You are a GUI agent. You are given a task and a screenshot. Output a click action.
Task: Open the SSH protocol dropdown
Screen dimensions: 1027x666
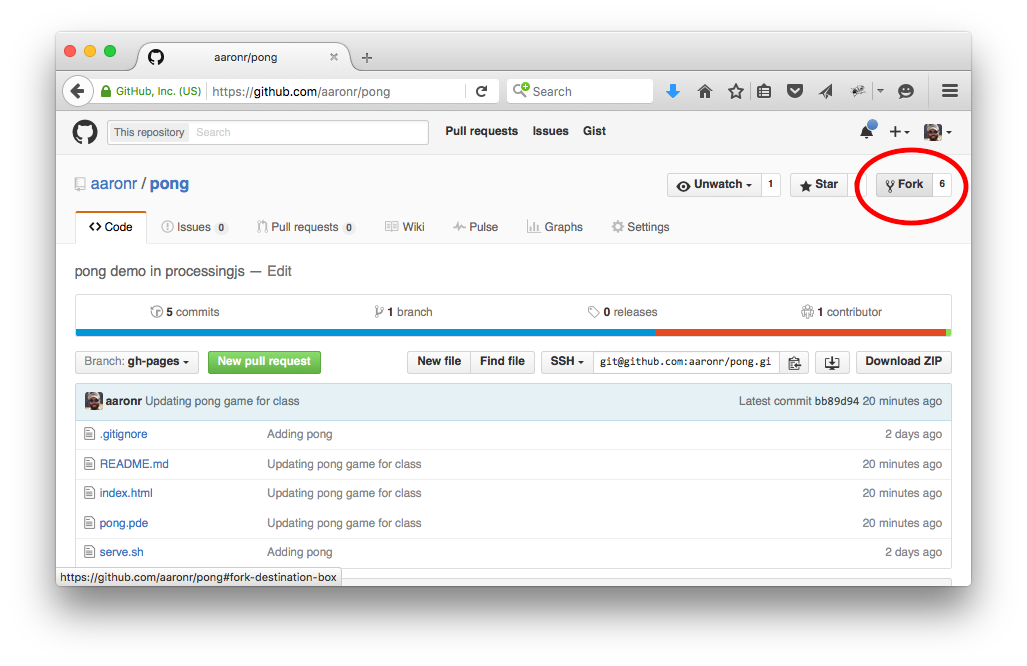pos(567,361)
